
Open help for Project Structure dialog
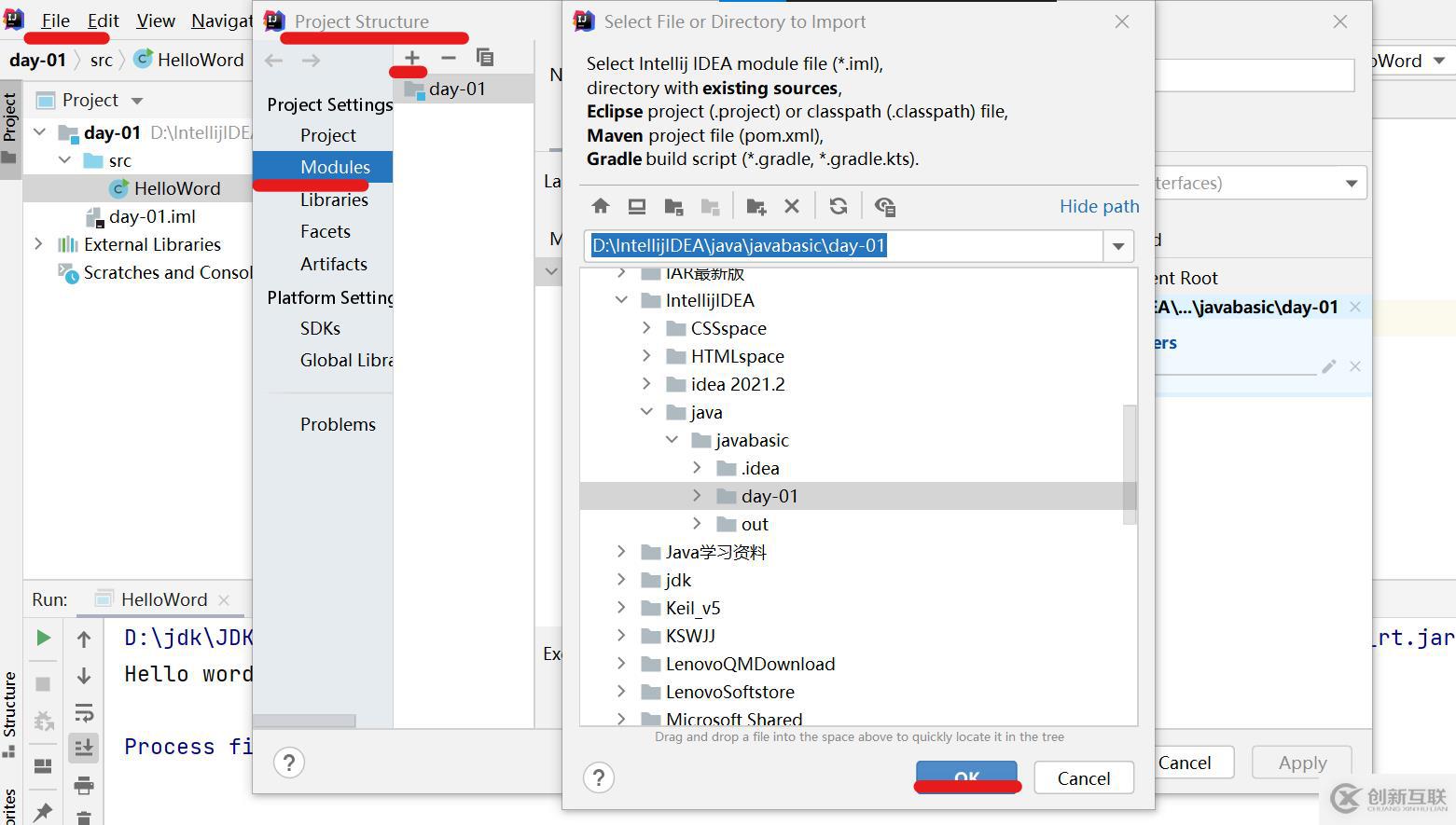pyautogui.click(x=289, y=763)
